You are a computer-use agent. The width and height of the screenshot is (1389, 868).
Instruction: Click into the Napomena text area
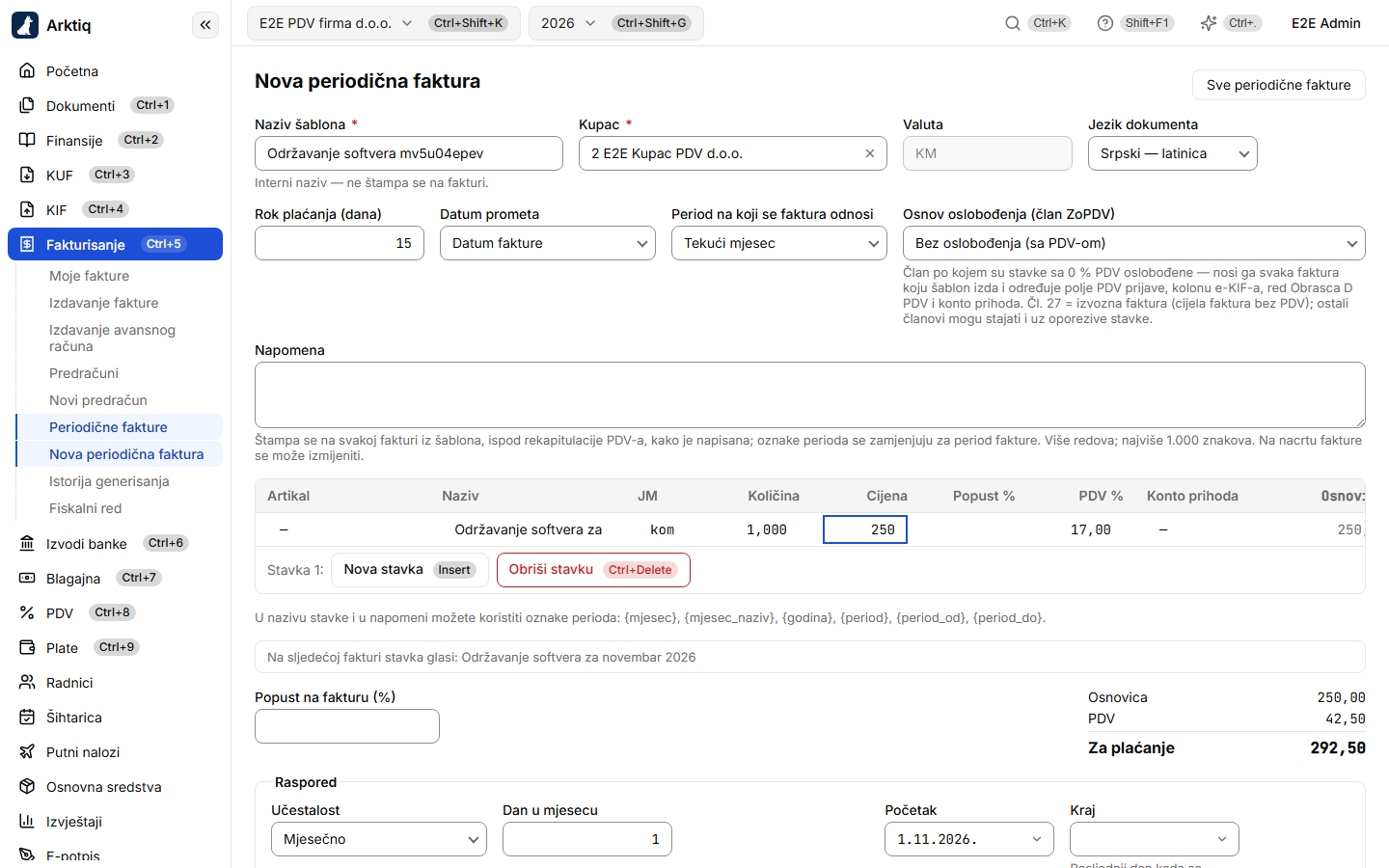coord(809,394)
